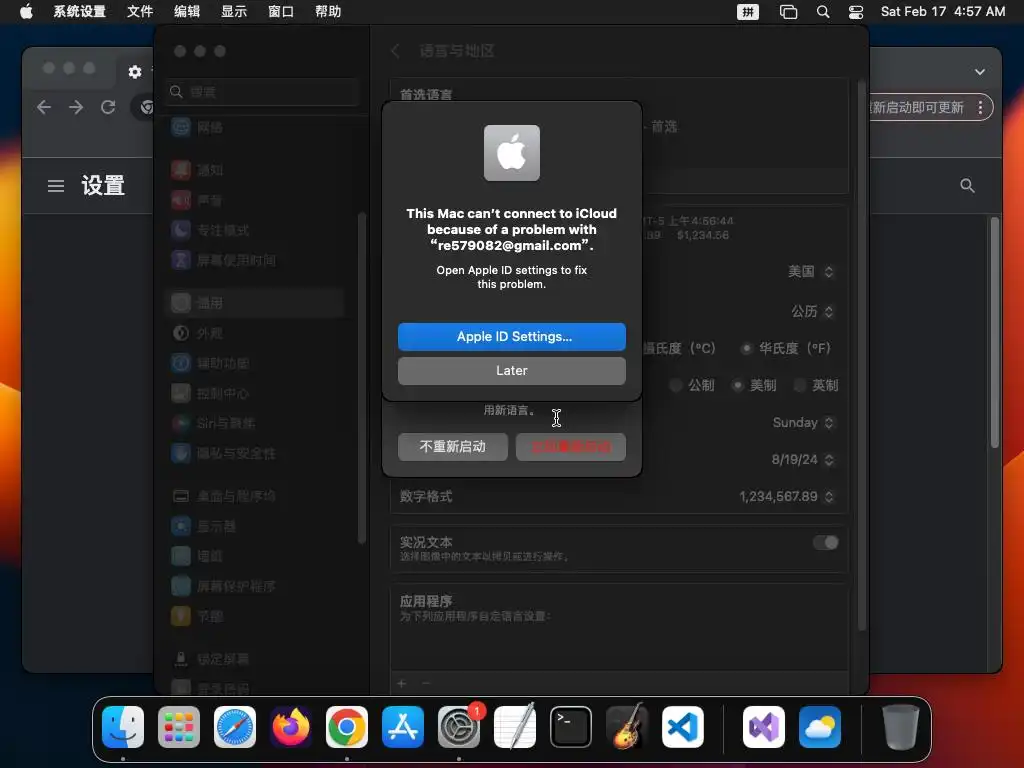Launch Safari from the Dock
The height and width of the screenshot is (768, 1024).
[235, 727]
